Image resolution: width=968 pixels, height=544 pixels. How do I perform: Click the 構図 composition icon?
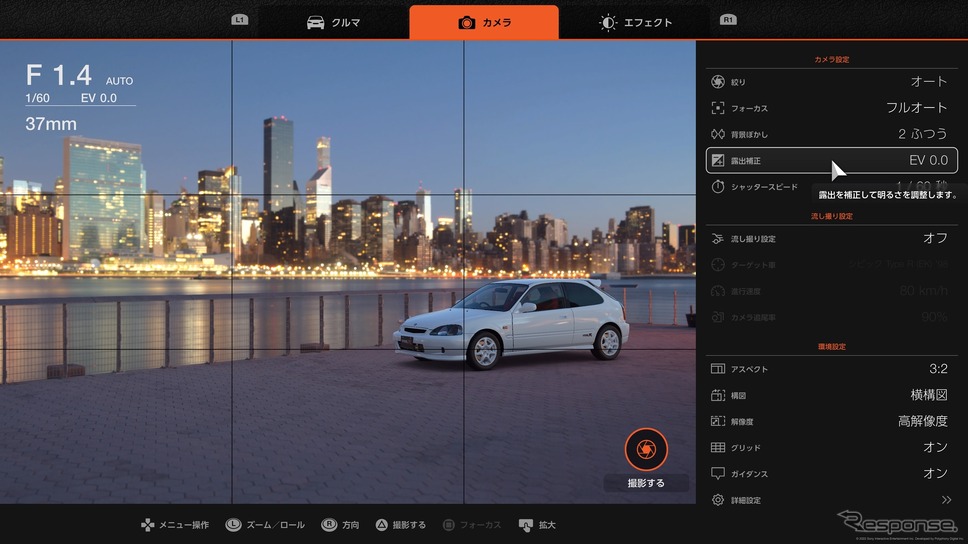(717, 395)
